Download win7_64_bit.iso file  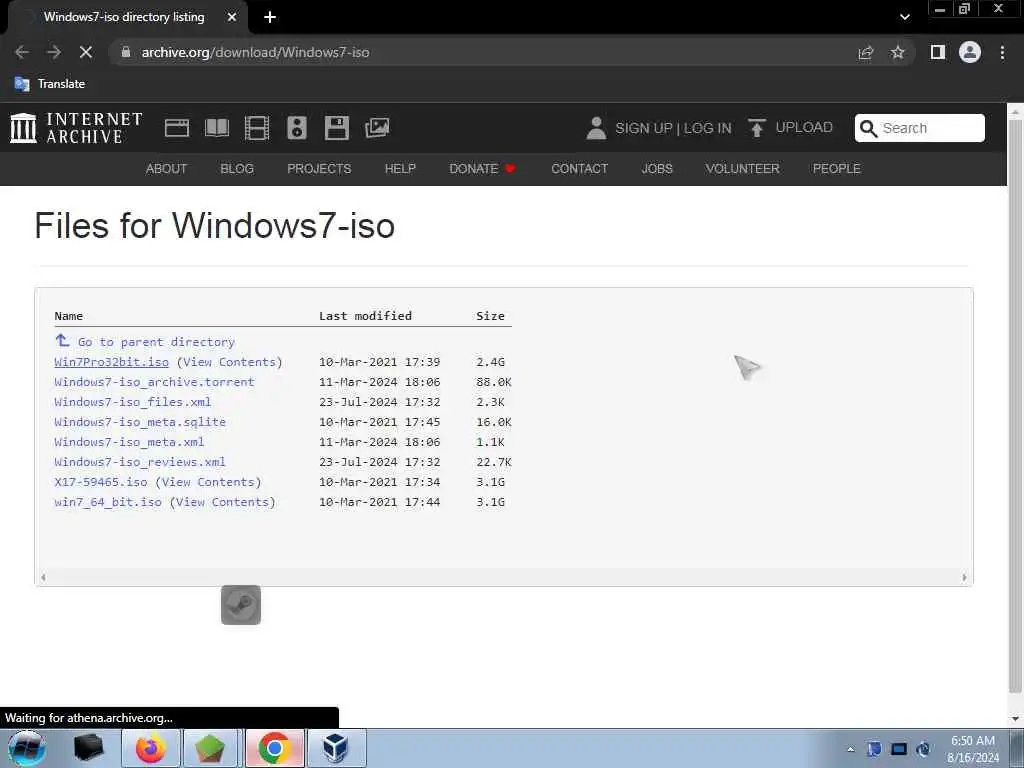(x=108, y=502)
